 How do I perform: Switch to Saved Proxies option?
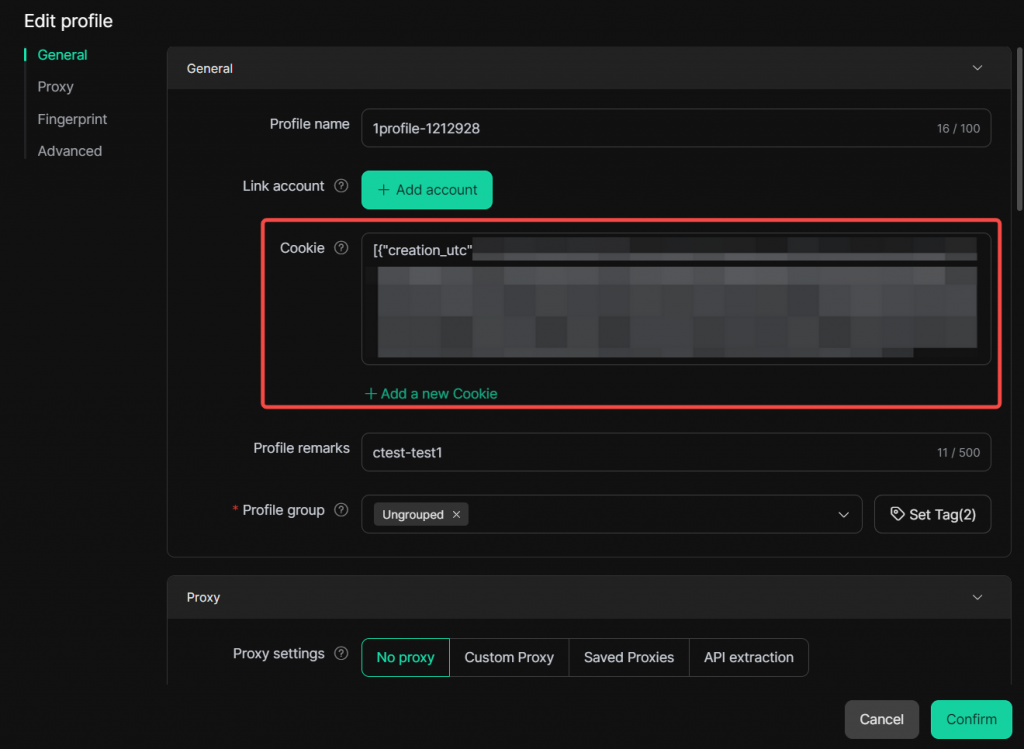tap(629, 657)
